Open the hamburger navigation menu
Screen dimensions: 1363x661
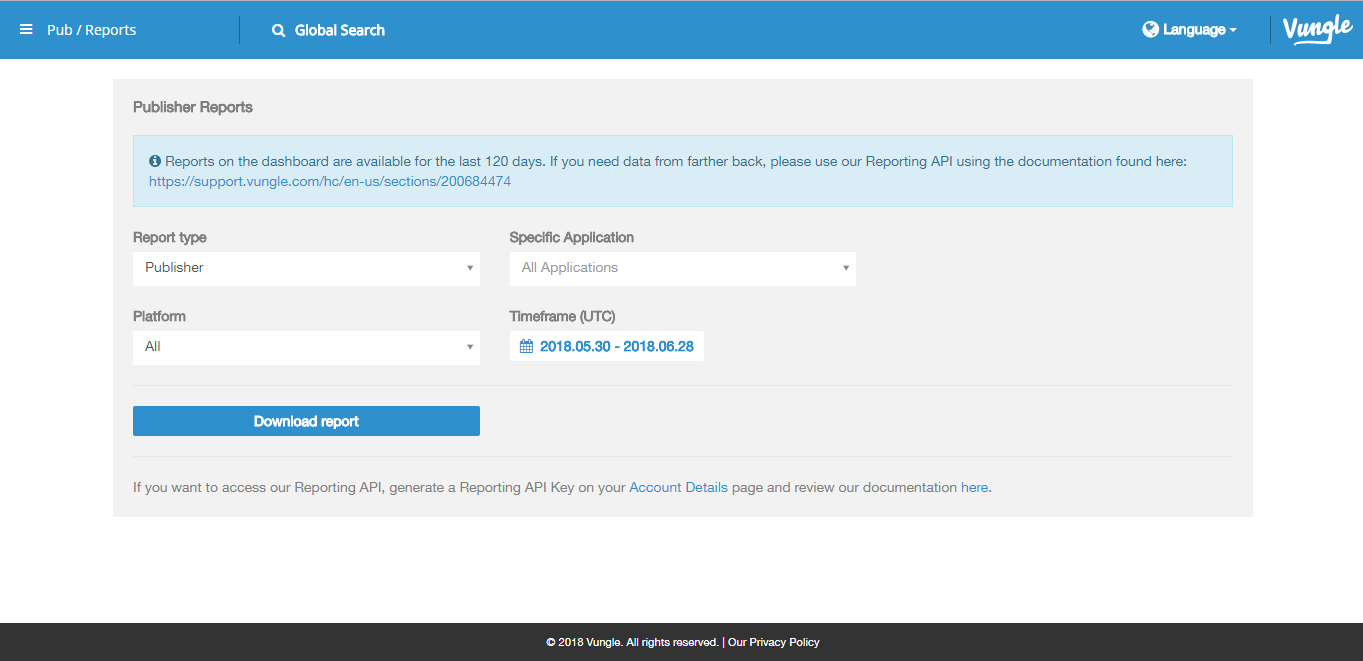26,30
